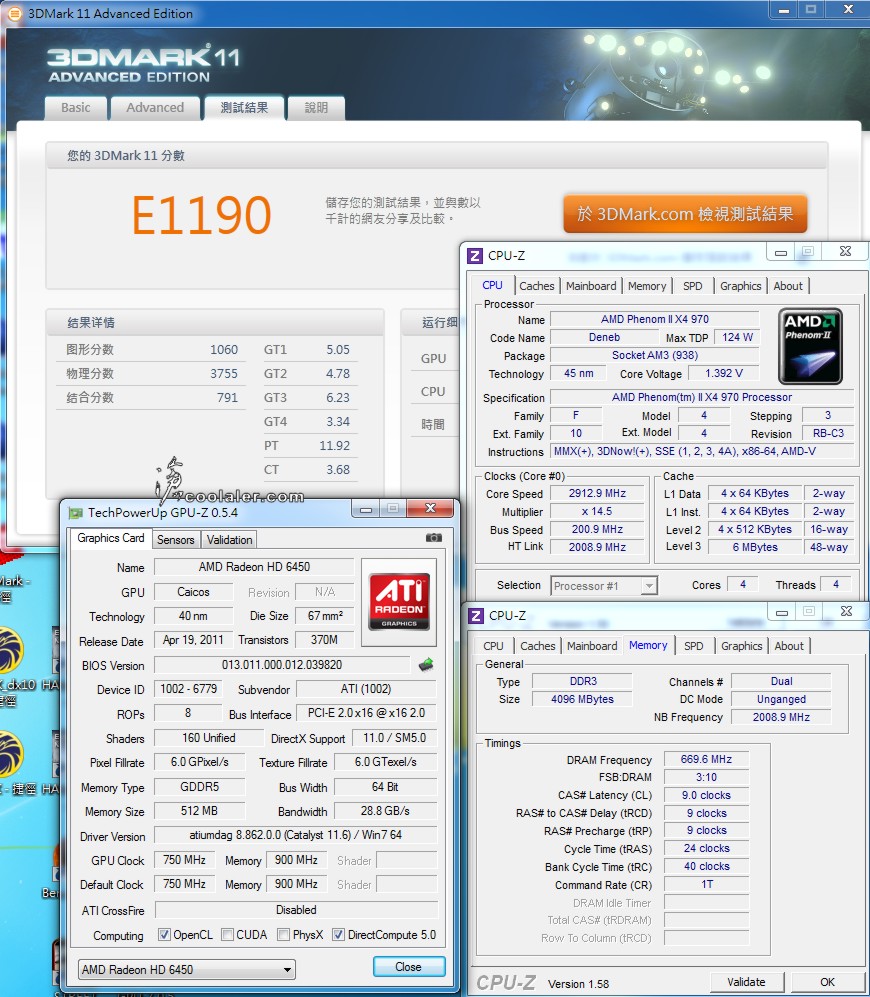Click the GPU-Z title bar icon
The width and height of the screenshot is (870, 997).
pyautogui.click(x=76, y=512)
